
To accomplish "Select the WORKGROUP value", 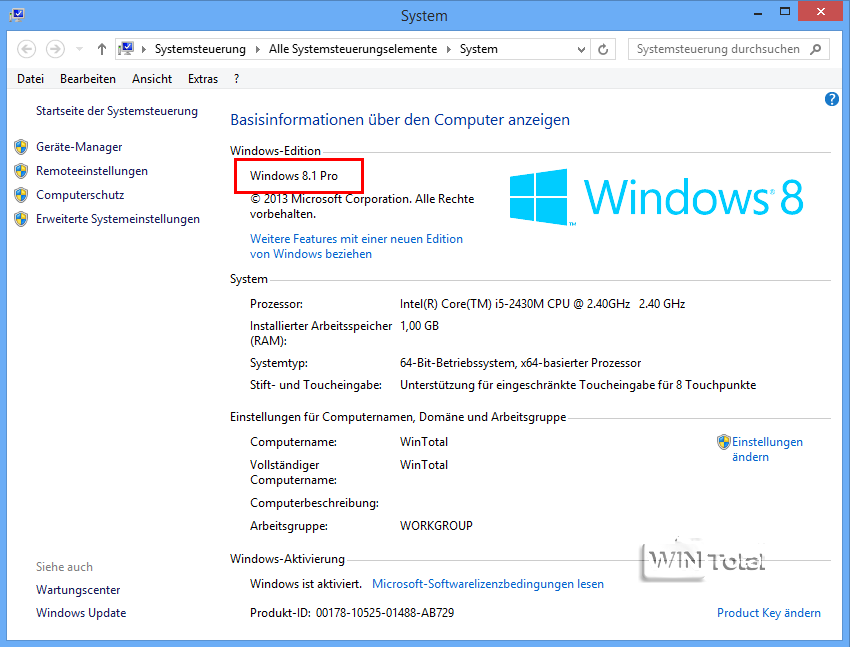I will click(436, 526).
